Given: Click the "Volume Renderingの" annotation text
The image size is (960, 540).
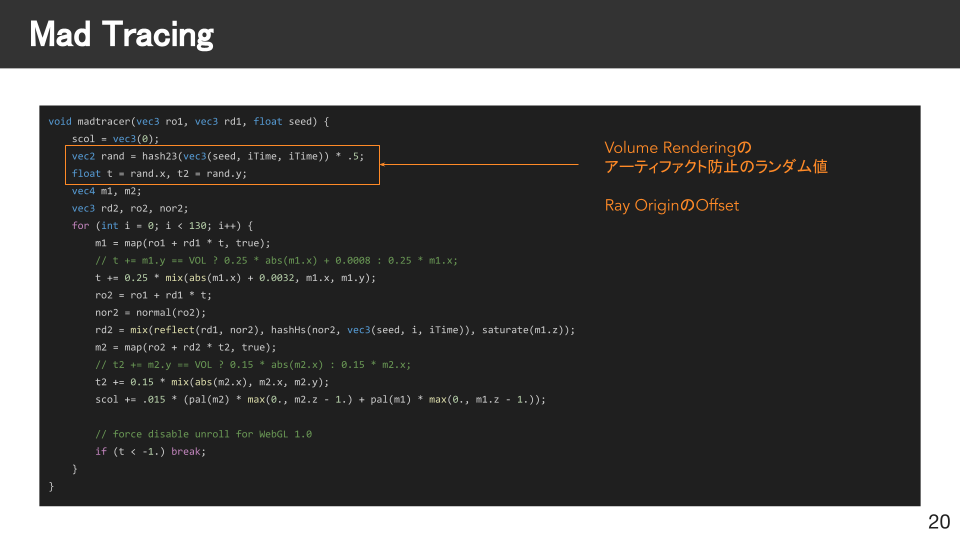Looking at the screenshot, I should [677, 147].
